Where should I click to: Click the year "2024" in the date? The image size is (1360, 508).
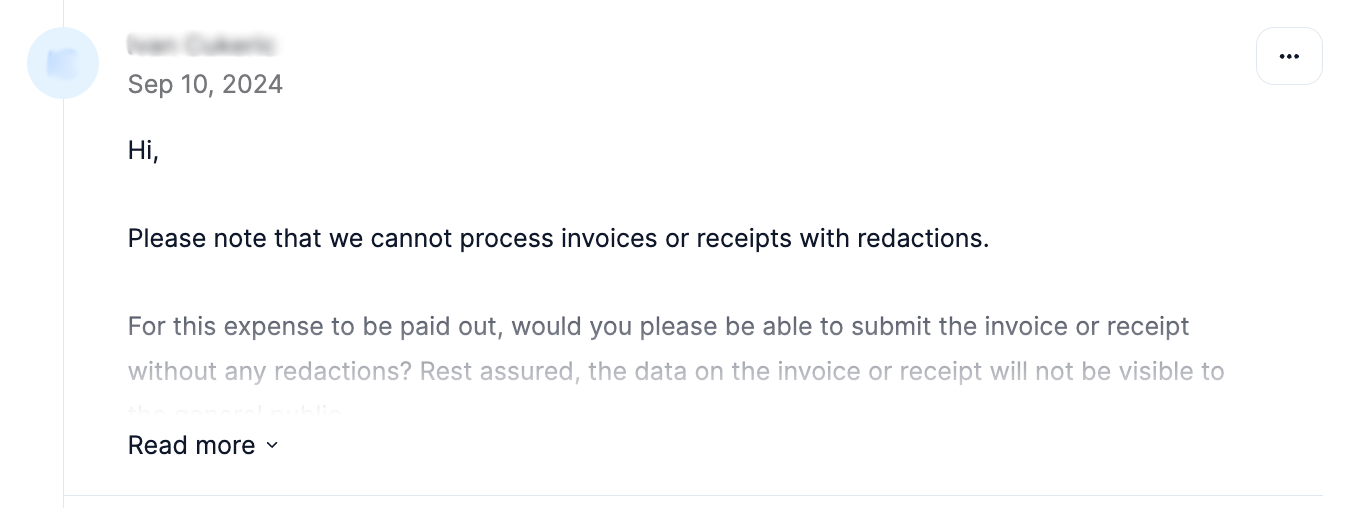(x=252, y=84)
